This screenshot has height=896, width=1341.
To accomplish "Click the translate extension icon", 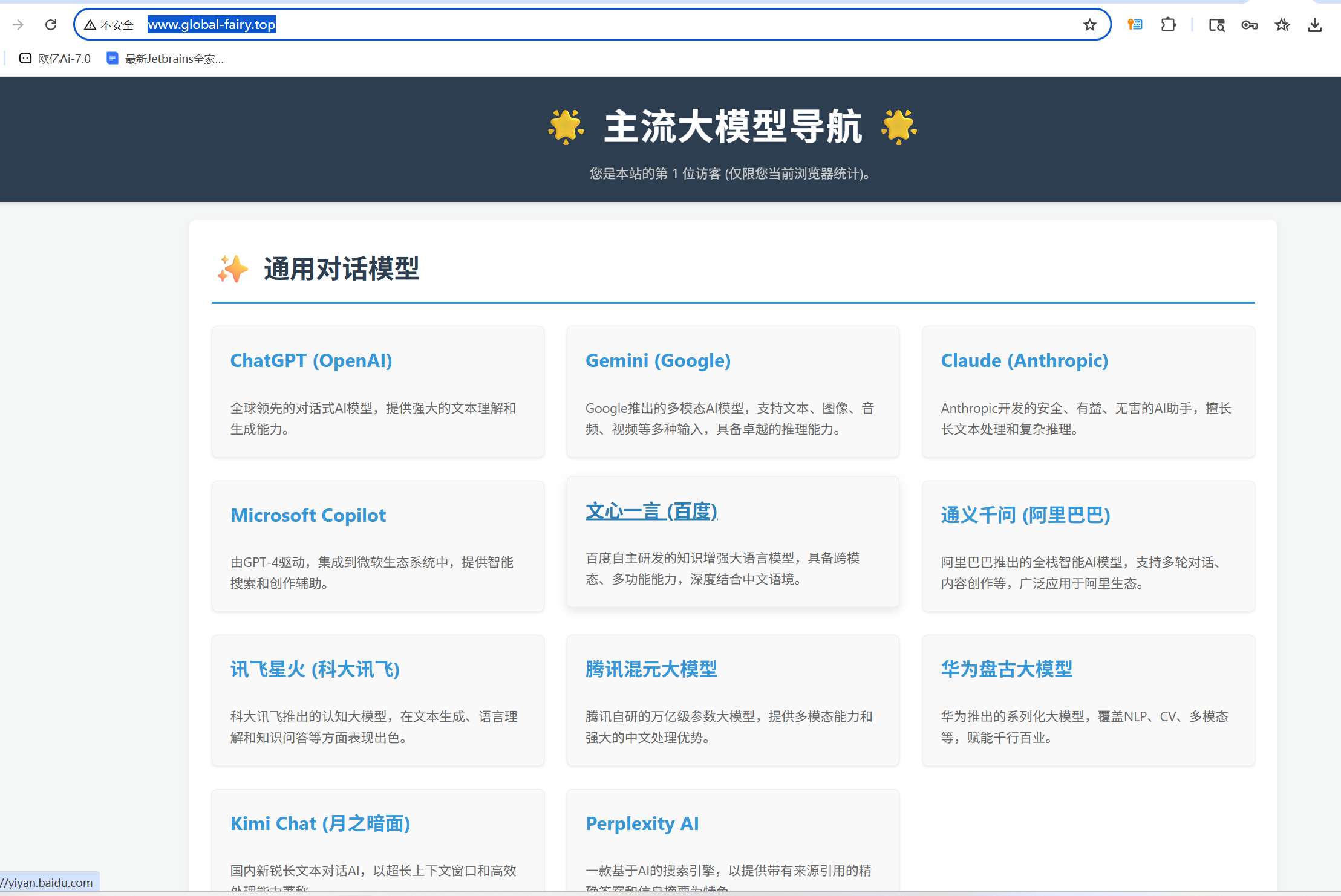I will pos(1135,25).
